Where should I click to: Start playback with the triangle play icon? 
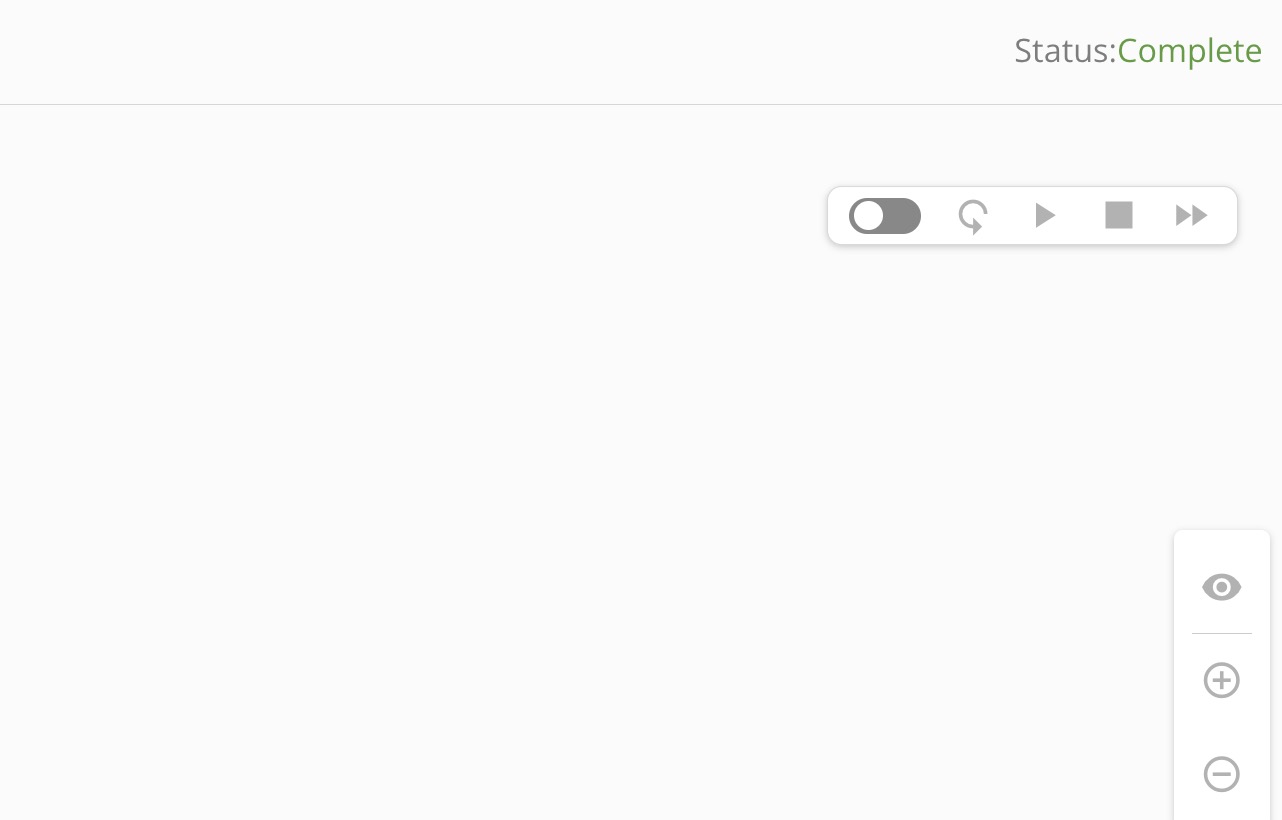1045,214
